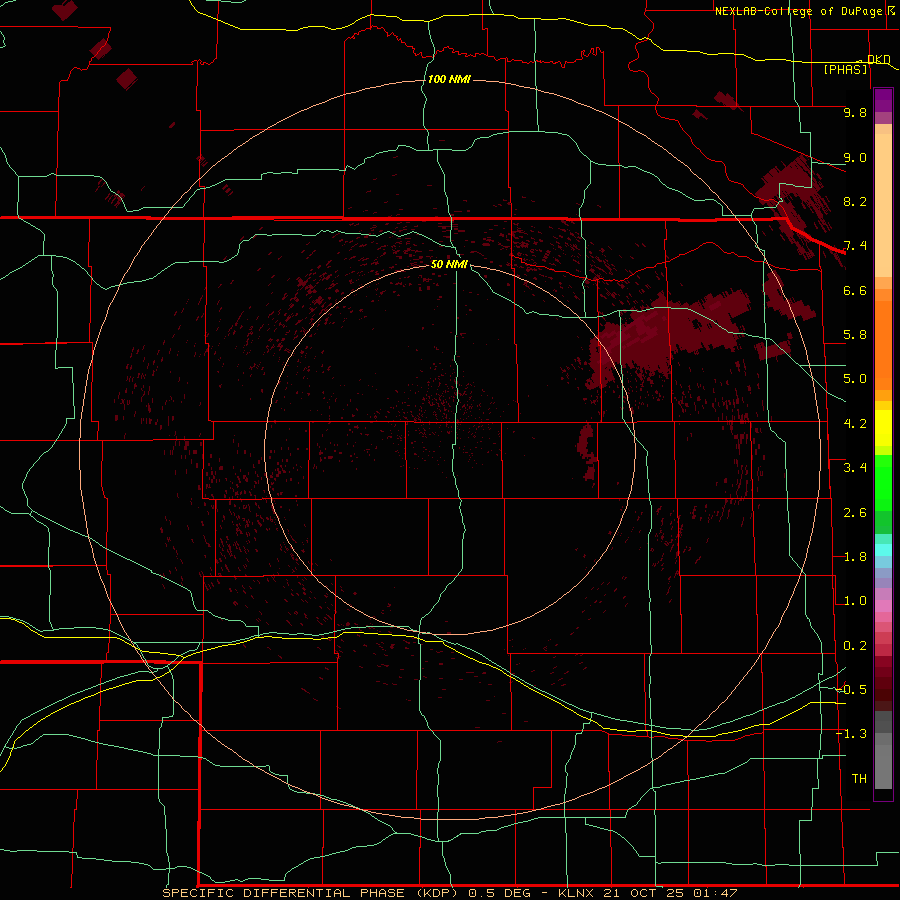Click the SPECIFIC DIFFERENTIAL PHASE (KDP) caption
This screenshot has height=900, width=900.
[x=310, y=893]
